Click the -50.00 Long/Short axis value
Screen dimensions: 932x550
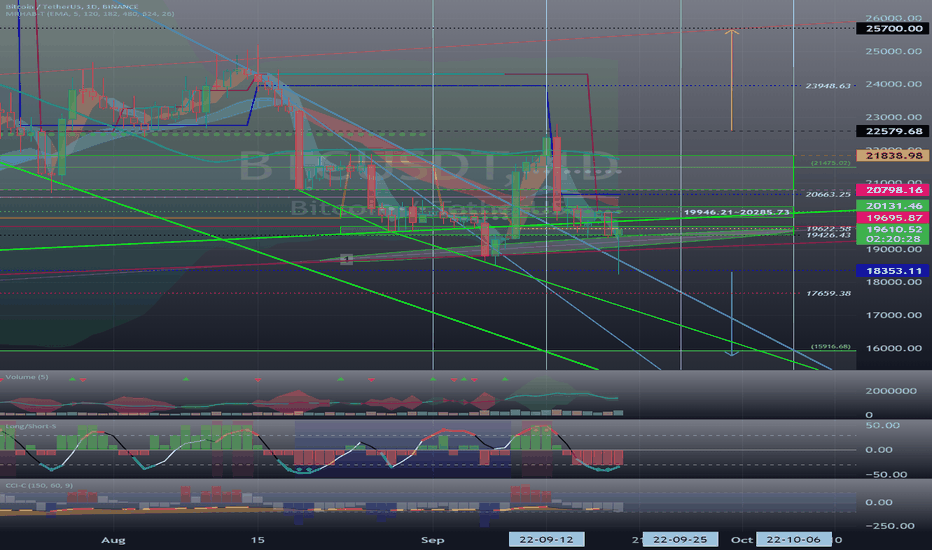click(886, 475)
